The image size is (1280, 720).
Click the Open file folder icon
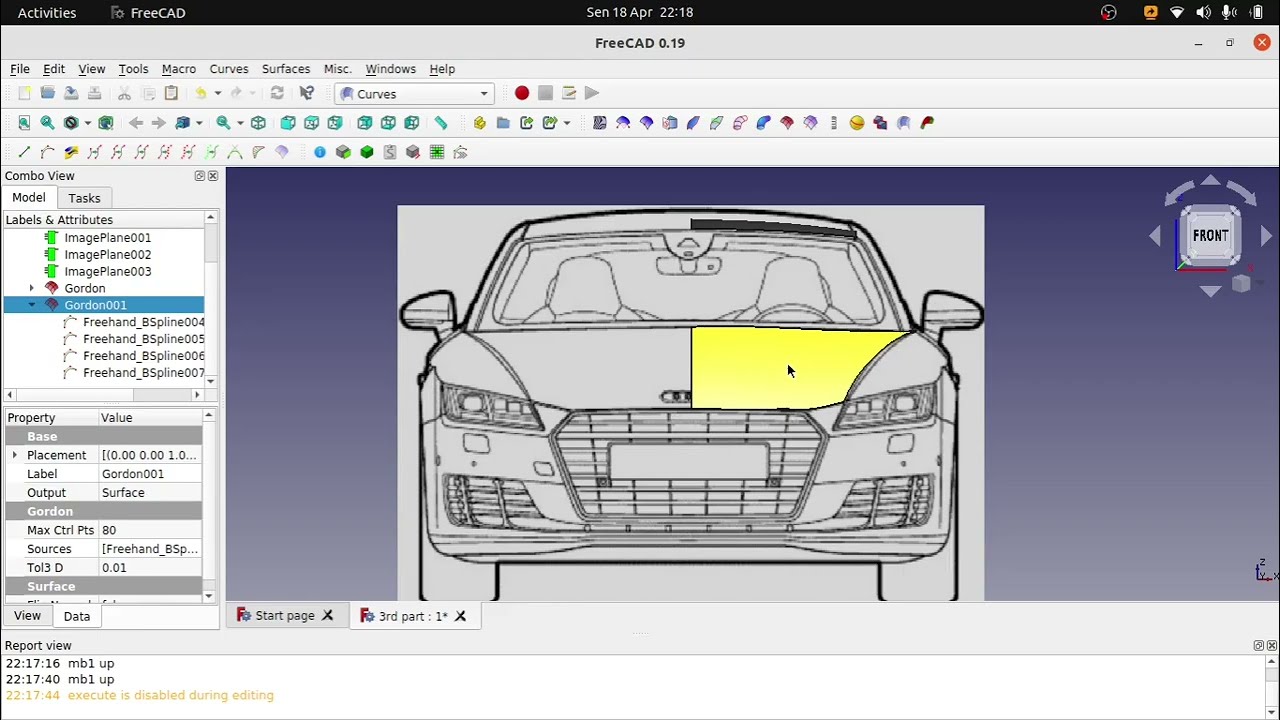(x=47, y=93)
